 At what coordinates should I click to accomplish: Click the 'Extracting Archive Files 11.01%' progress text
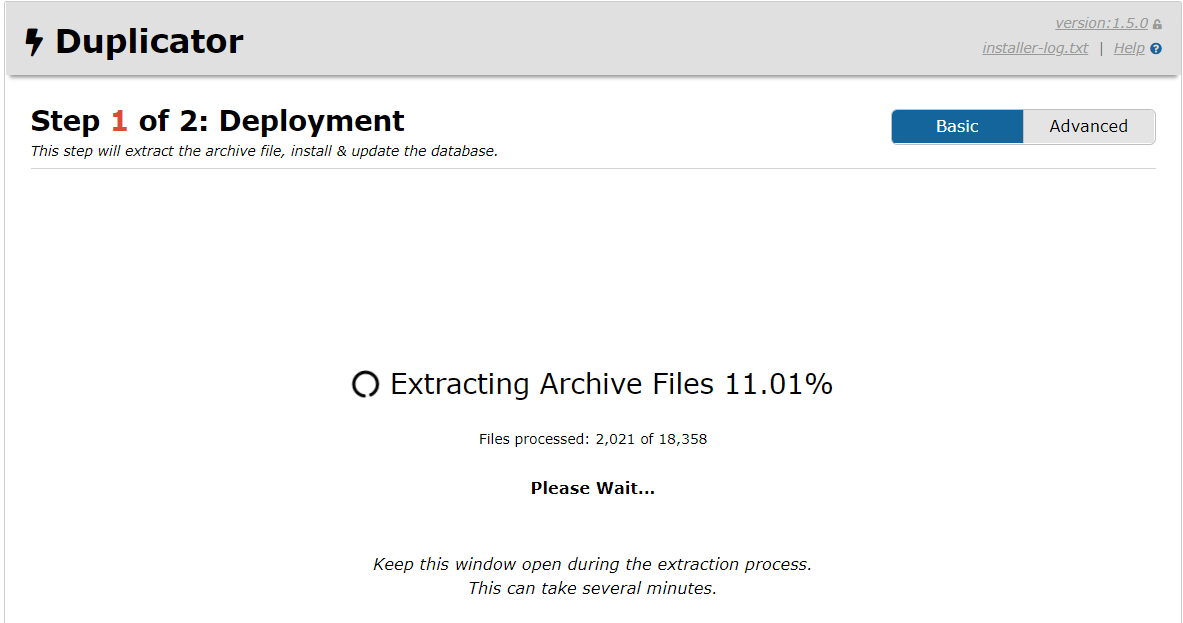(611, 385)
